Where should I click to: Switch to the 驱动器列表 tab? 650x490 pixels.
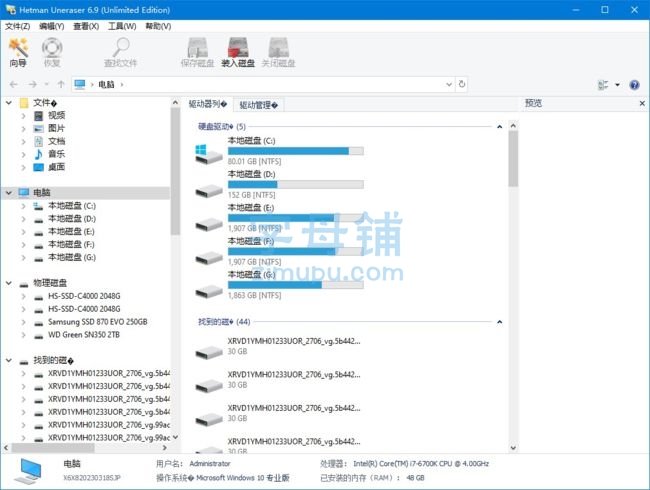pos(208,104)
